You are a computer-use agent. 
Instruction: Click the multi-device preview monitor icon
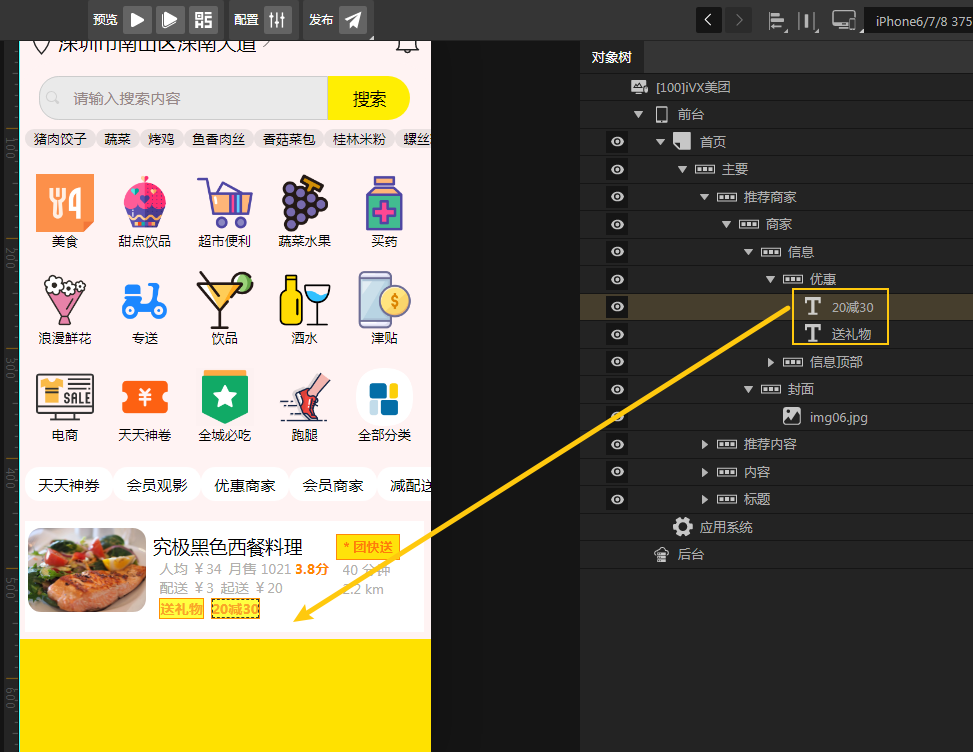click(x=843, y=18)
